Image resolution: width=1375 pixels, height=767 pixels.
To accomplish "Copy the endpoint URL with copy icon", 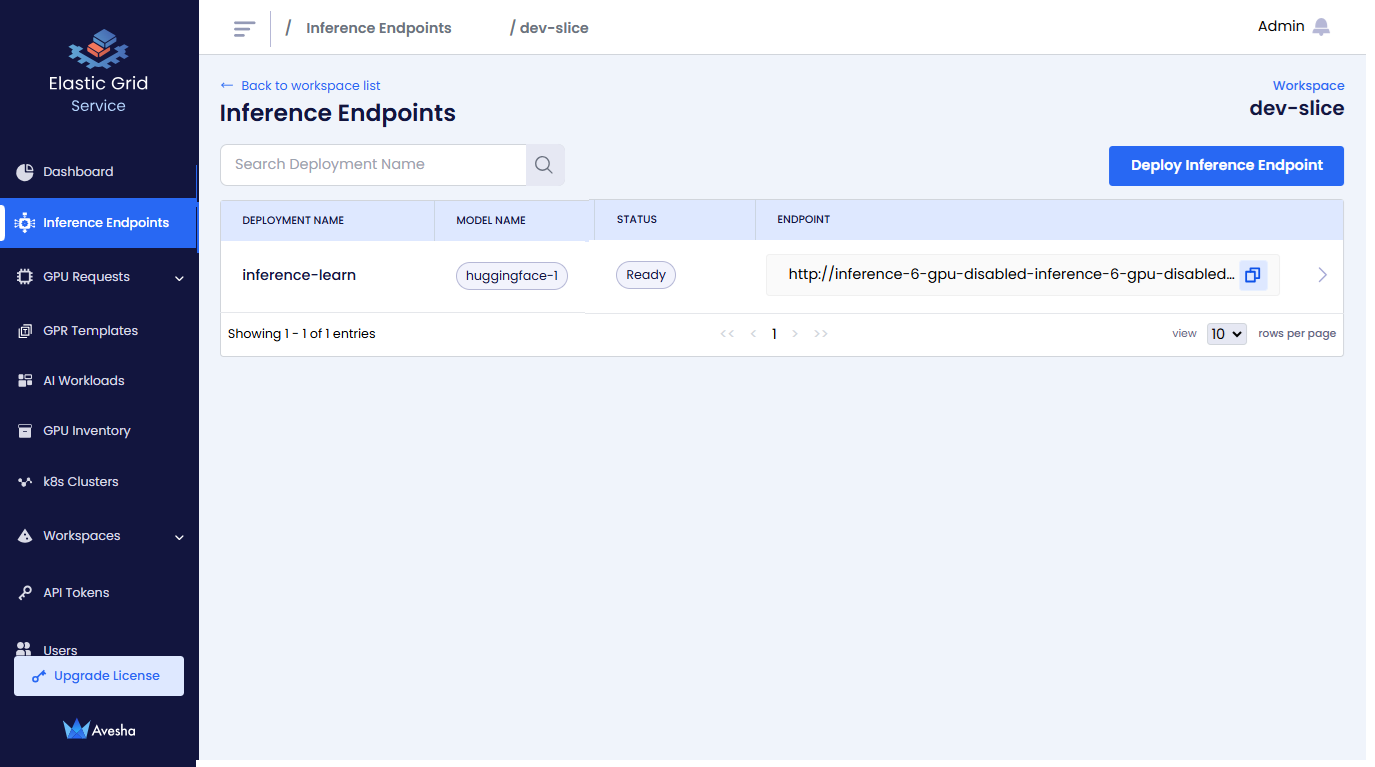I will pos(1252,275).
